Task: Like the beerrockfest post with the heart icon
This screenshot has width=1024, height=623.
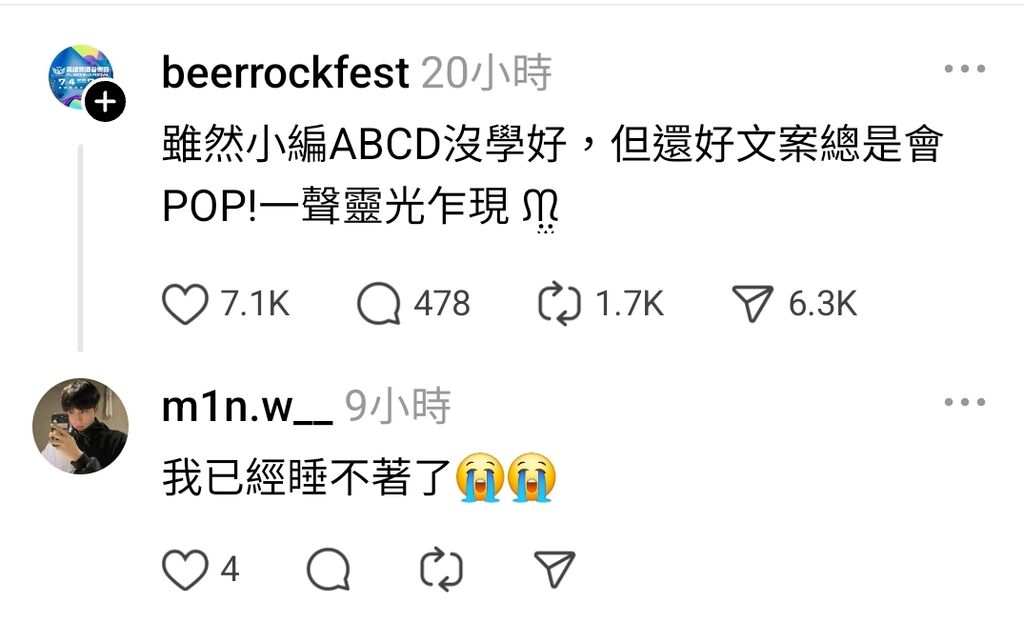Action: pos(185,304)
